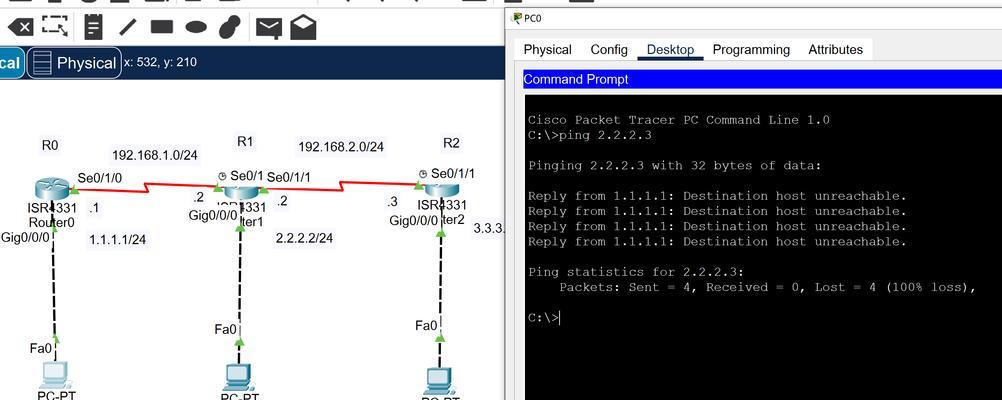The image size is (1002, 400).
Task: Click the R0 label
Action: point(50,145)
